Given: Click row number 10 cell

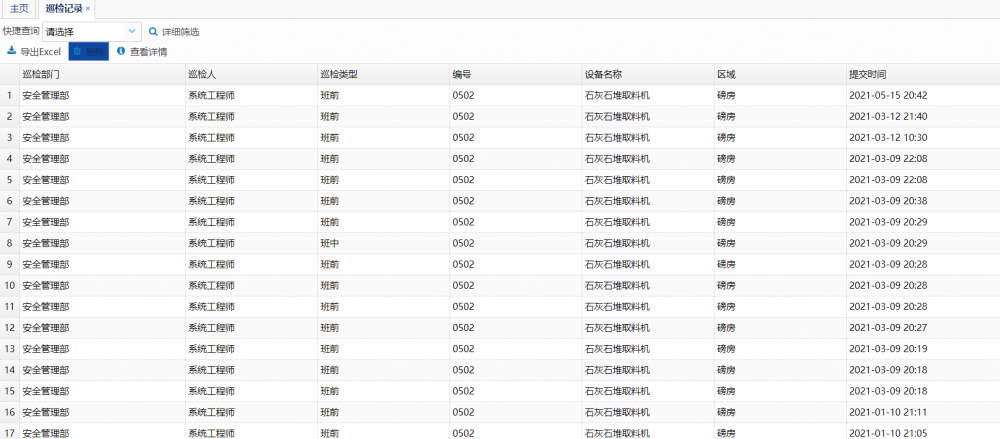Looking at the screenshot, I should click(x=10, y=285).
